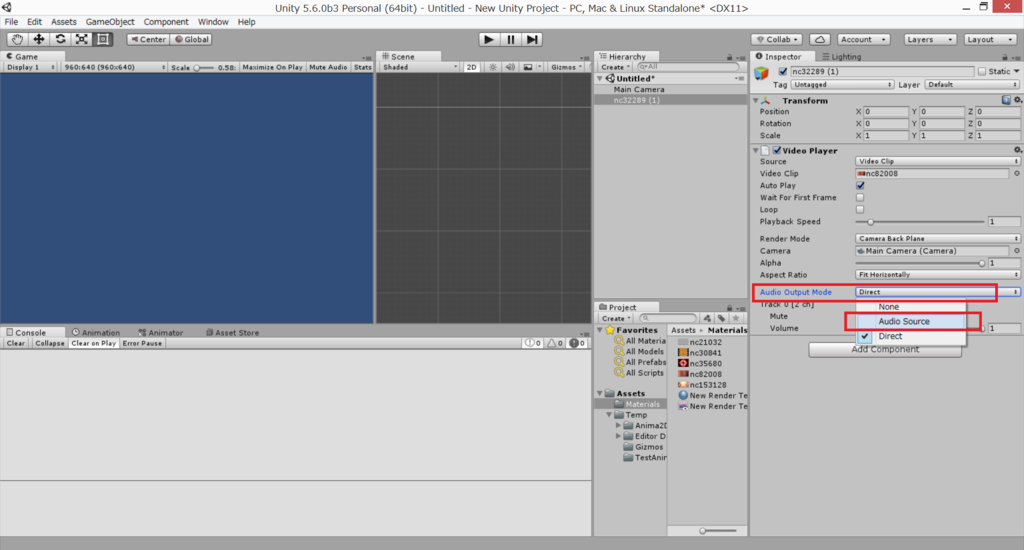
Task: Select nc35680 asset in Project
Action: [705, 363]
